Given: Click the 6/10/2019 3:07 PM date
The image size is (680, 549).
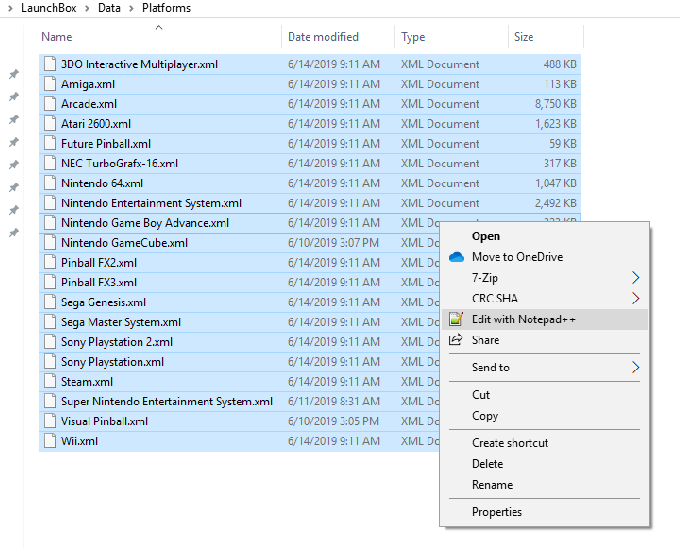Looking at the screenshot, I should (x=333, y=242).
